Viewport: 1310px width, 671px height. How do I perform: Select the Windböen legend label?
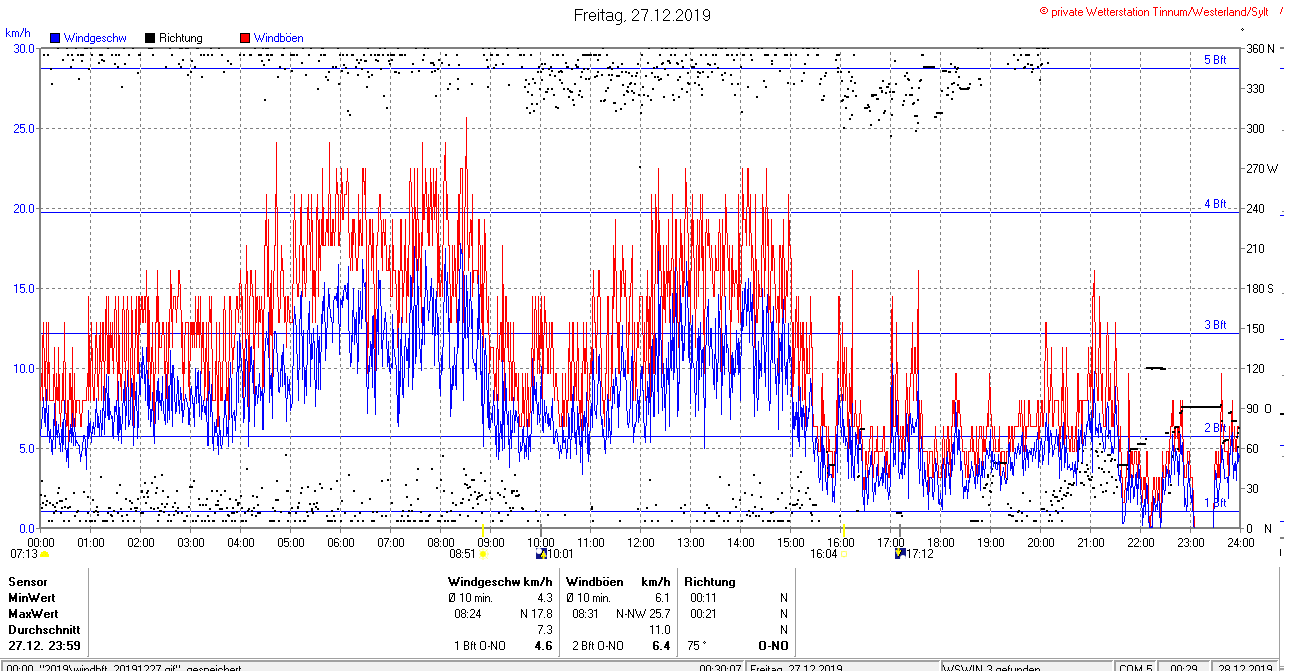click(277, 38)
